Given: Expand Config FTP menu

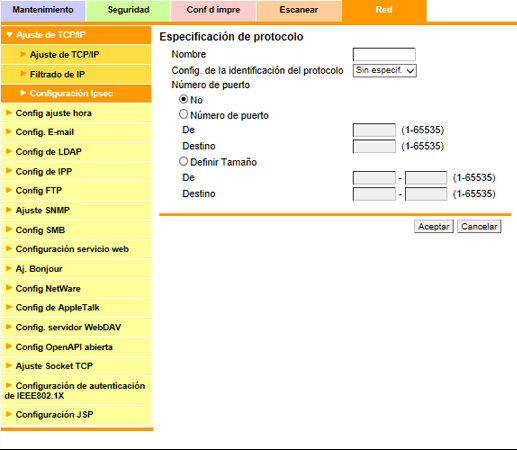Looking at the screenshot, I should tap(76, 191).
